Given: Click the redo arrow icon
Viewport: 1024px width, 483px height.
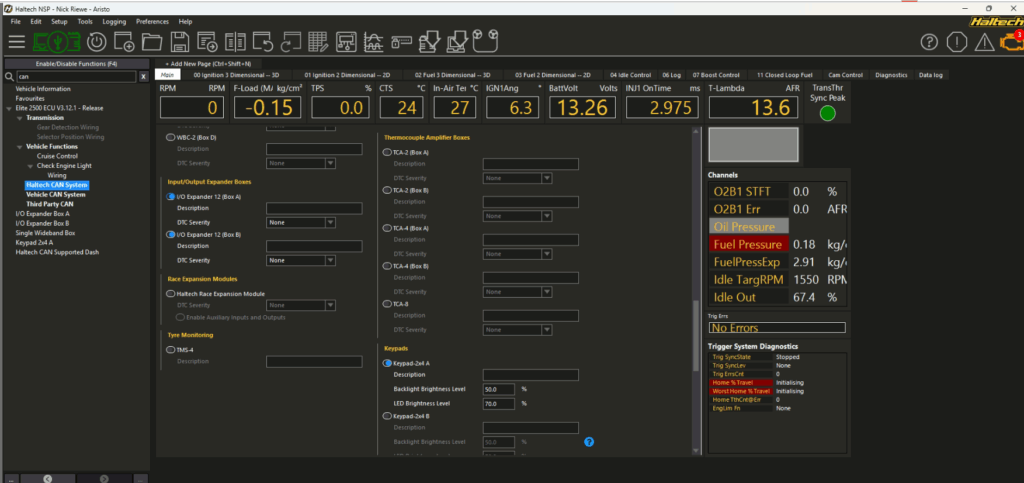Looking at the screenshot, I should tap(290, 42).
